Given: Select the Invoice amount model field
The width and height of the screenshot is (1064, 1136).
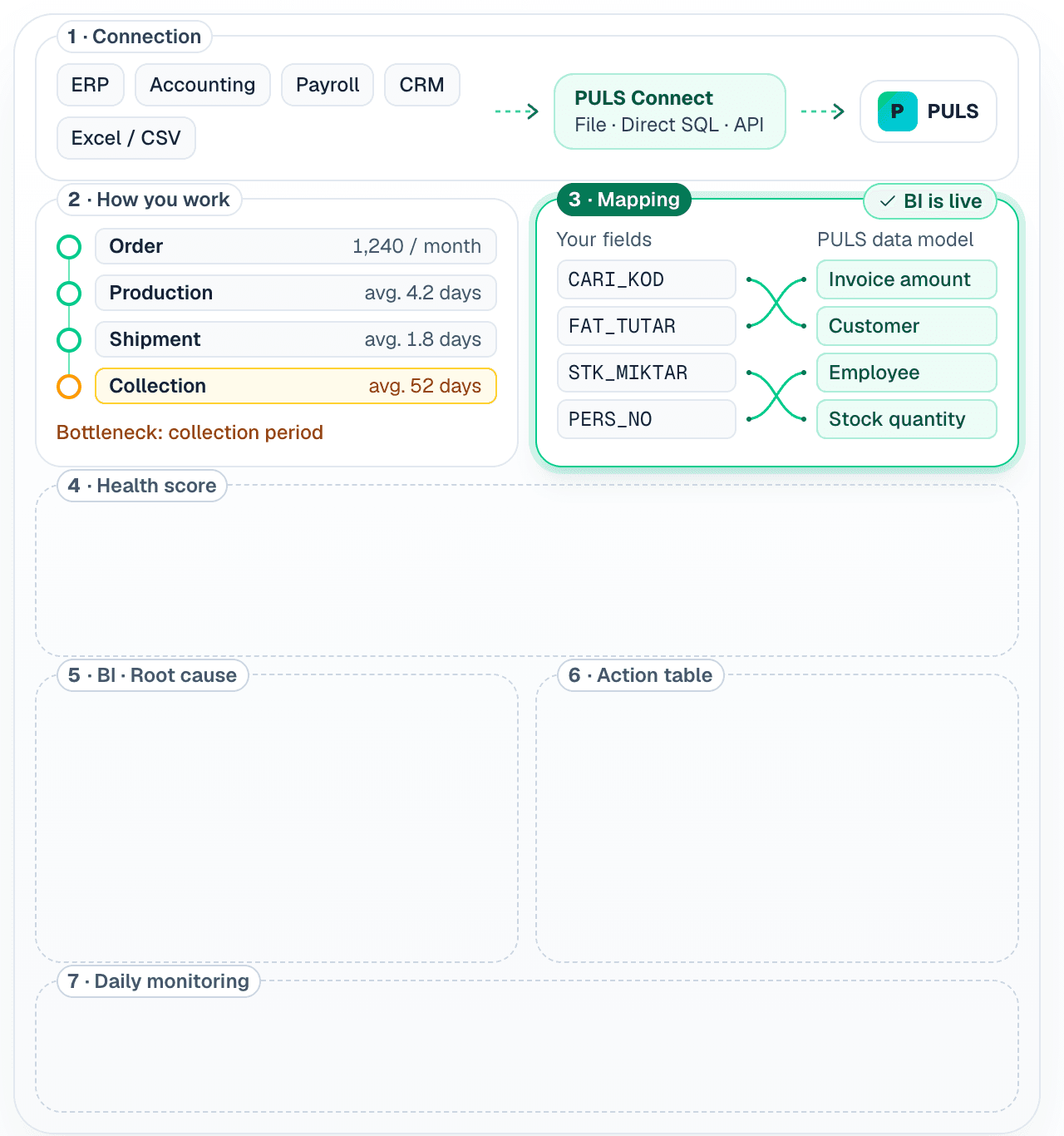Looking at the screenshot, I should click(907, 279).
